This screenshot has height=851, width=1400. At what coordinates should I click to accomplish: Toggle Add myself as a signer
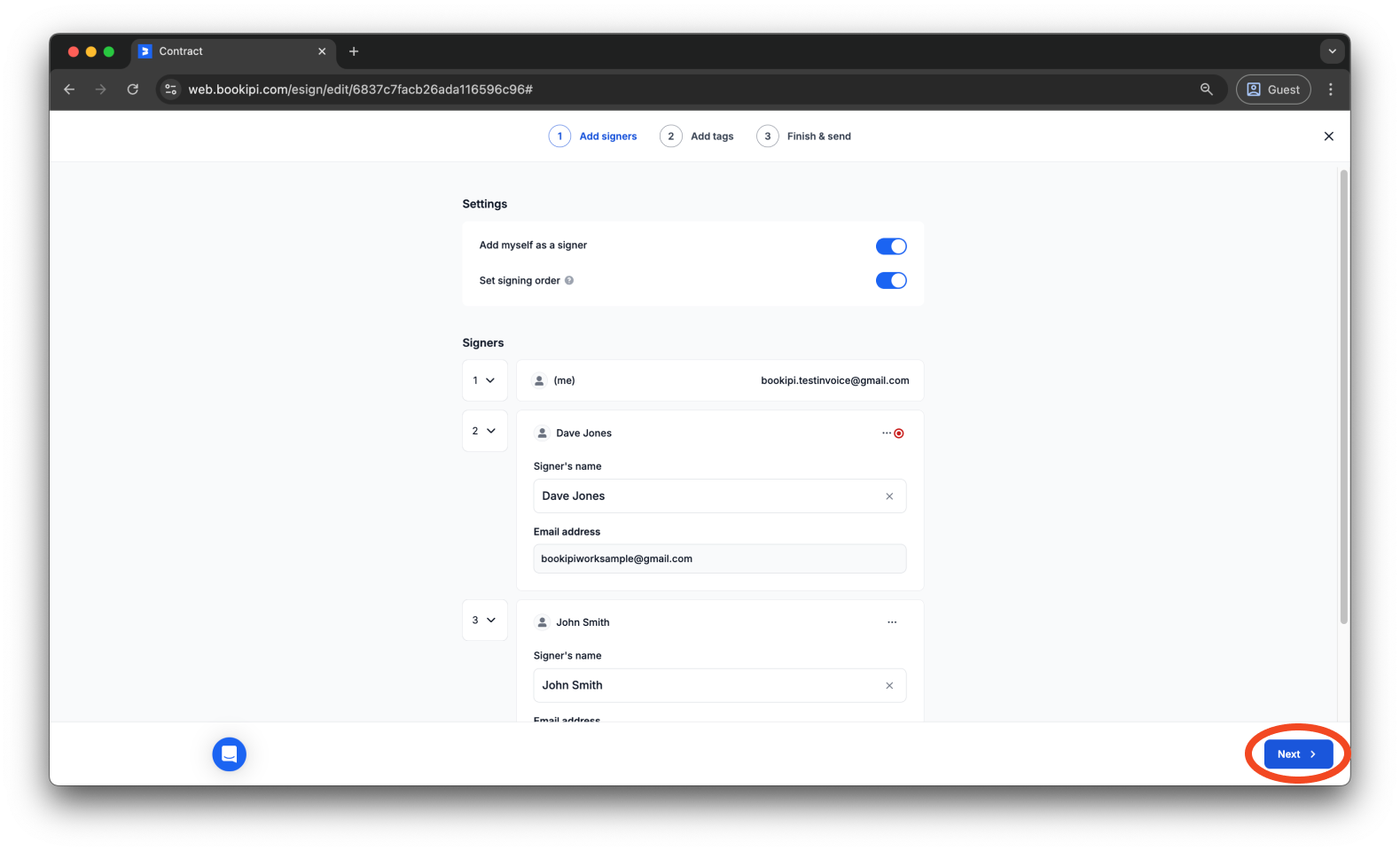coord(891,246)
